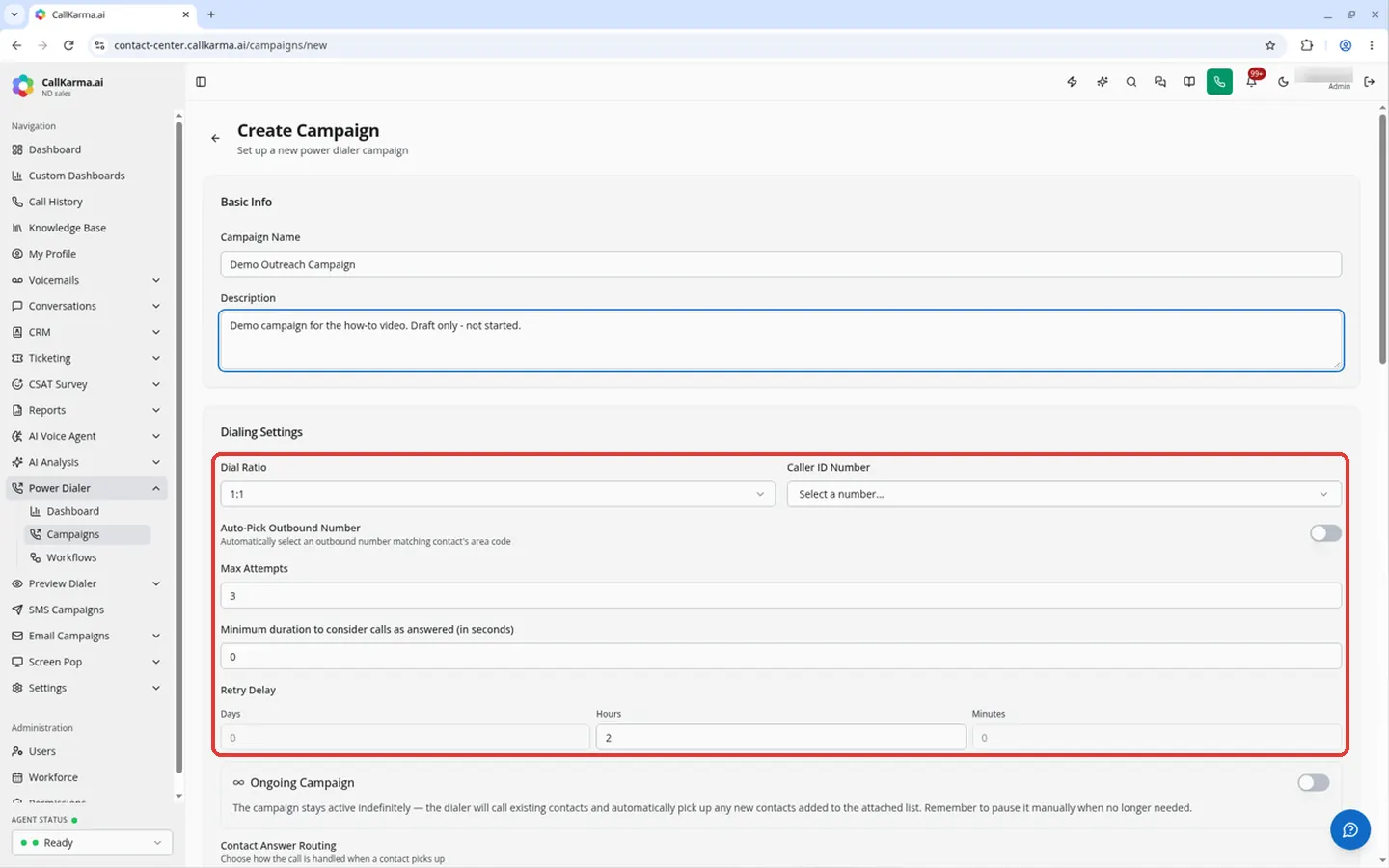The height and width of the screenshot is (868, 1389).
Task: Click the minimum answered duration field
Action: click(x=780, y=657)
